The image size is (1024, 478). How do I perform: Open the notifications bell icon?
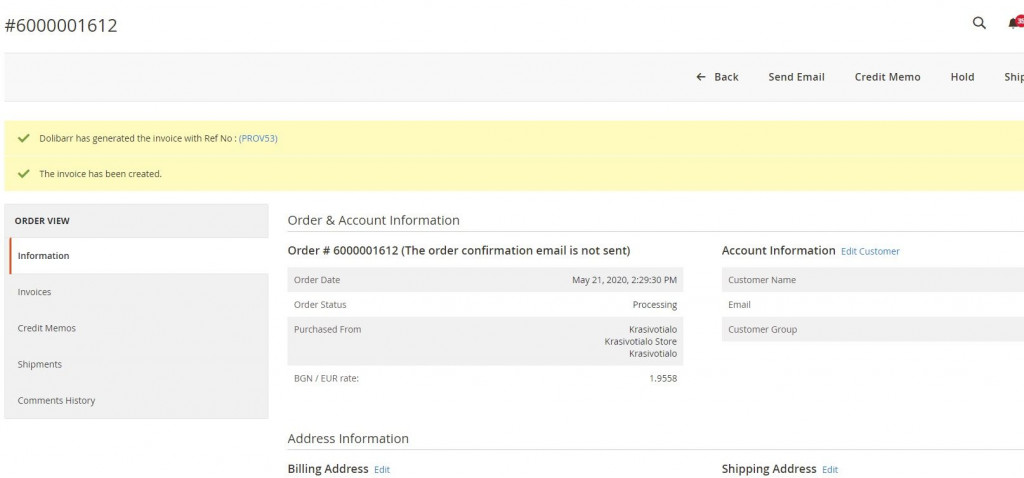(x=1015, y=23)
